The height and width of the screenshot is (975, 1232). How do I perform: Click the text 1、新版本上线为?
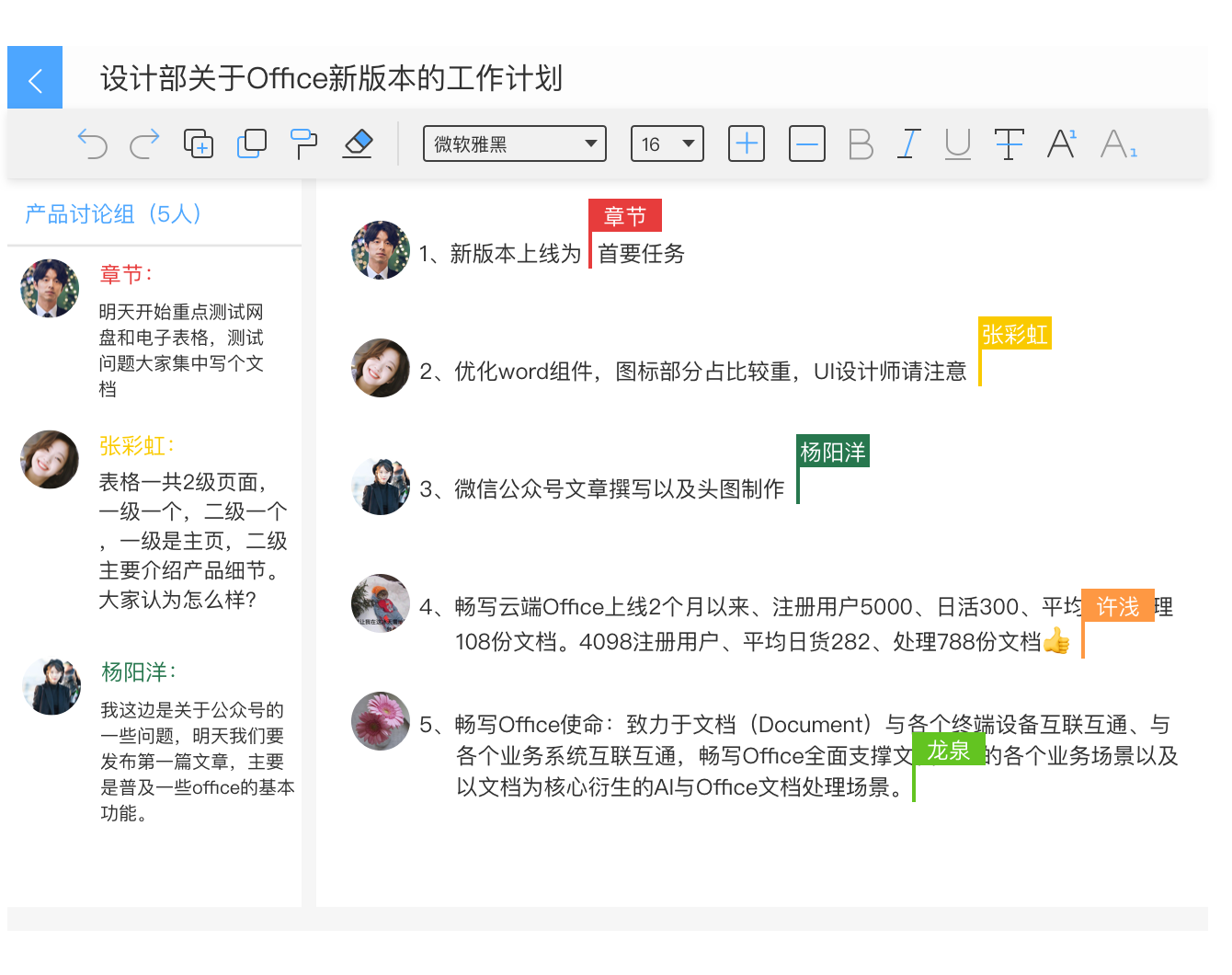pyautogui.click(x=500, y=254)
